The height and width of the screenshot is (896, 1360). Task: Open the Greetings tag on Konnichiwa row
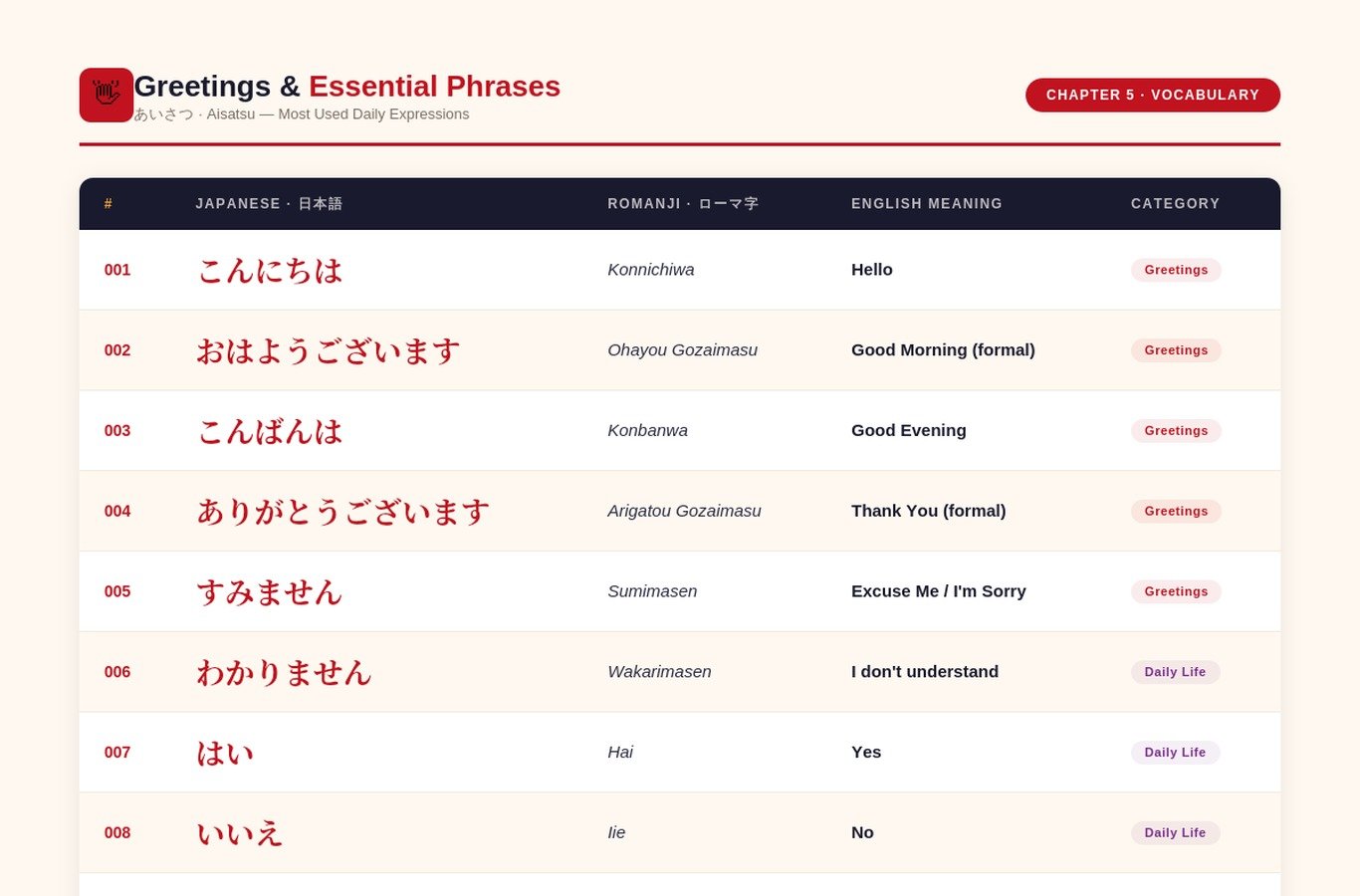(x=1176, y=270)
